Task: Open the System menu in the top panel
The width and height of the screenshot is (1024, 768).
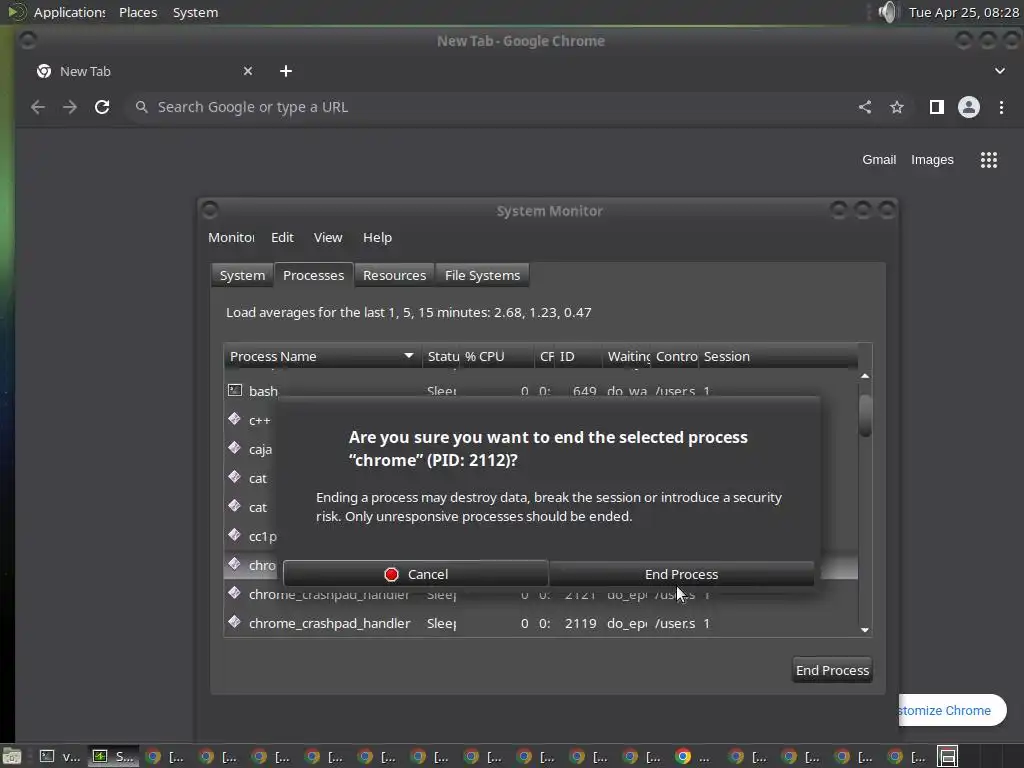Action: 195,12
